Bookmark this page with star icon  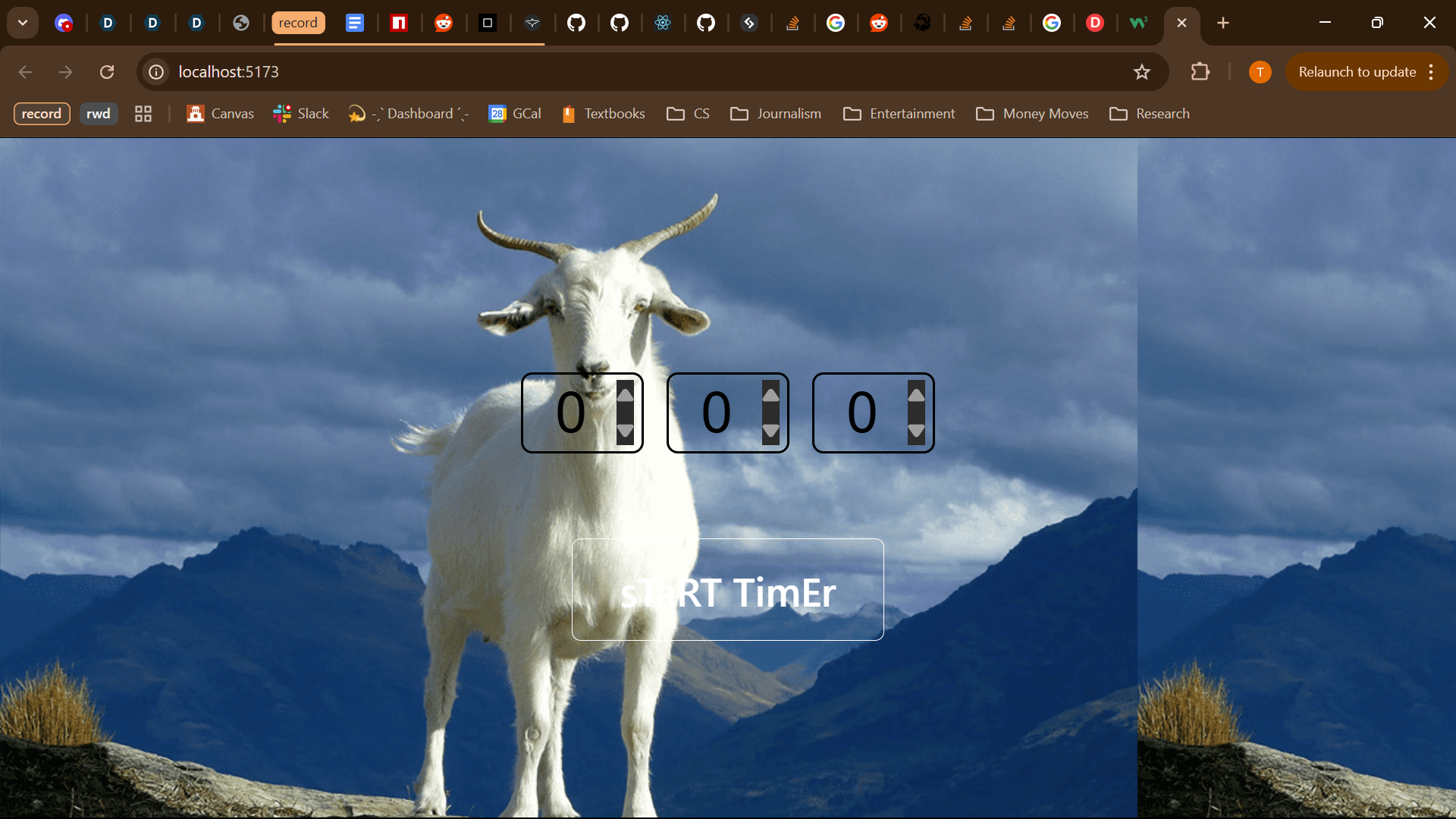coord(1141,72)
